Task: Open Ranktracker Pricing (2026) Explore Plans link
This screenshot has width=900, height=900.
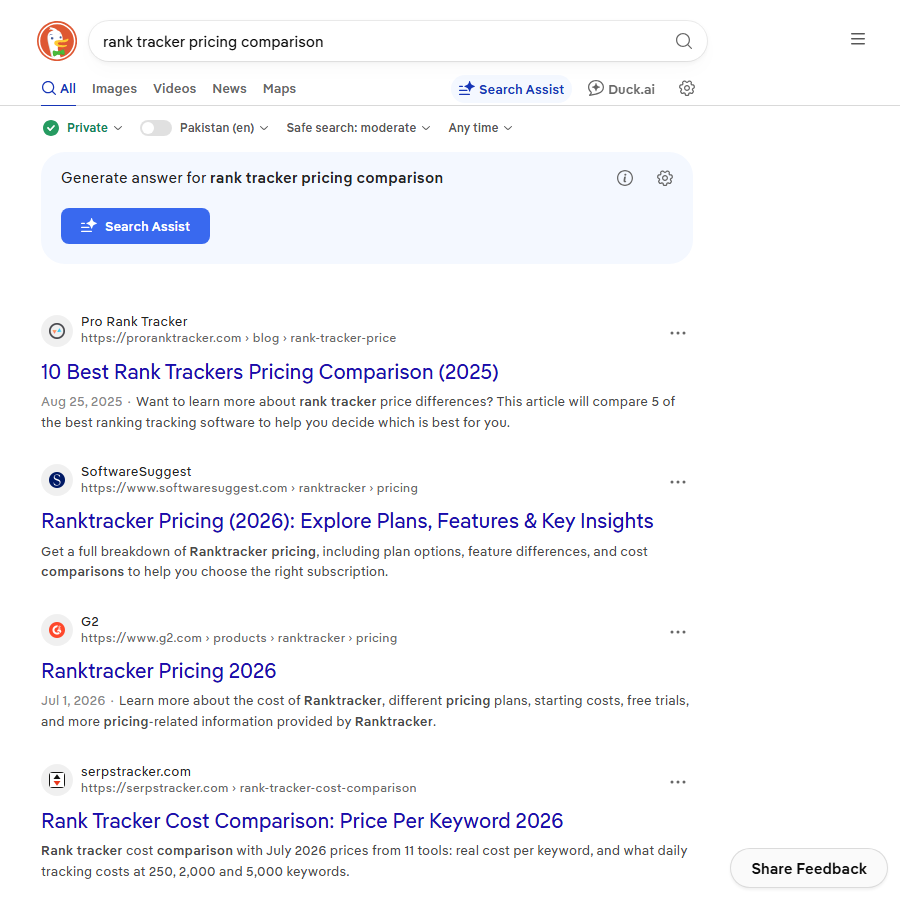Action: coord(347,521)
